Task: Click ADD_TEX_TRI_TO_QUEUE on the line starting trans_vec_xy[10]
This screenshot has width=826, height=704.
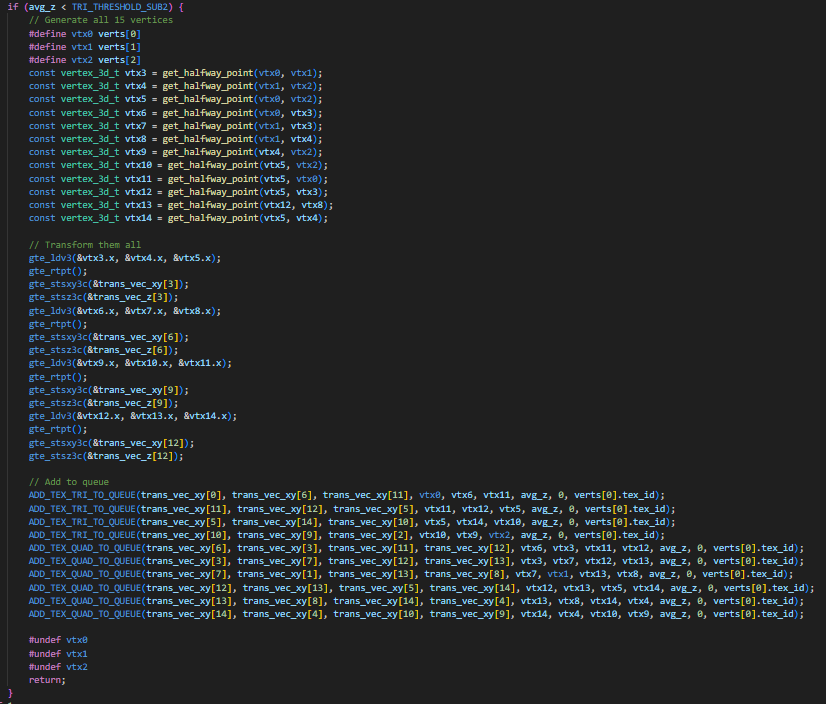Action: point(82,535)
